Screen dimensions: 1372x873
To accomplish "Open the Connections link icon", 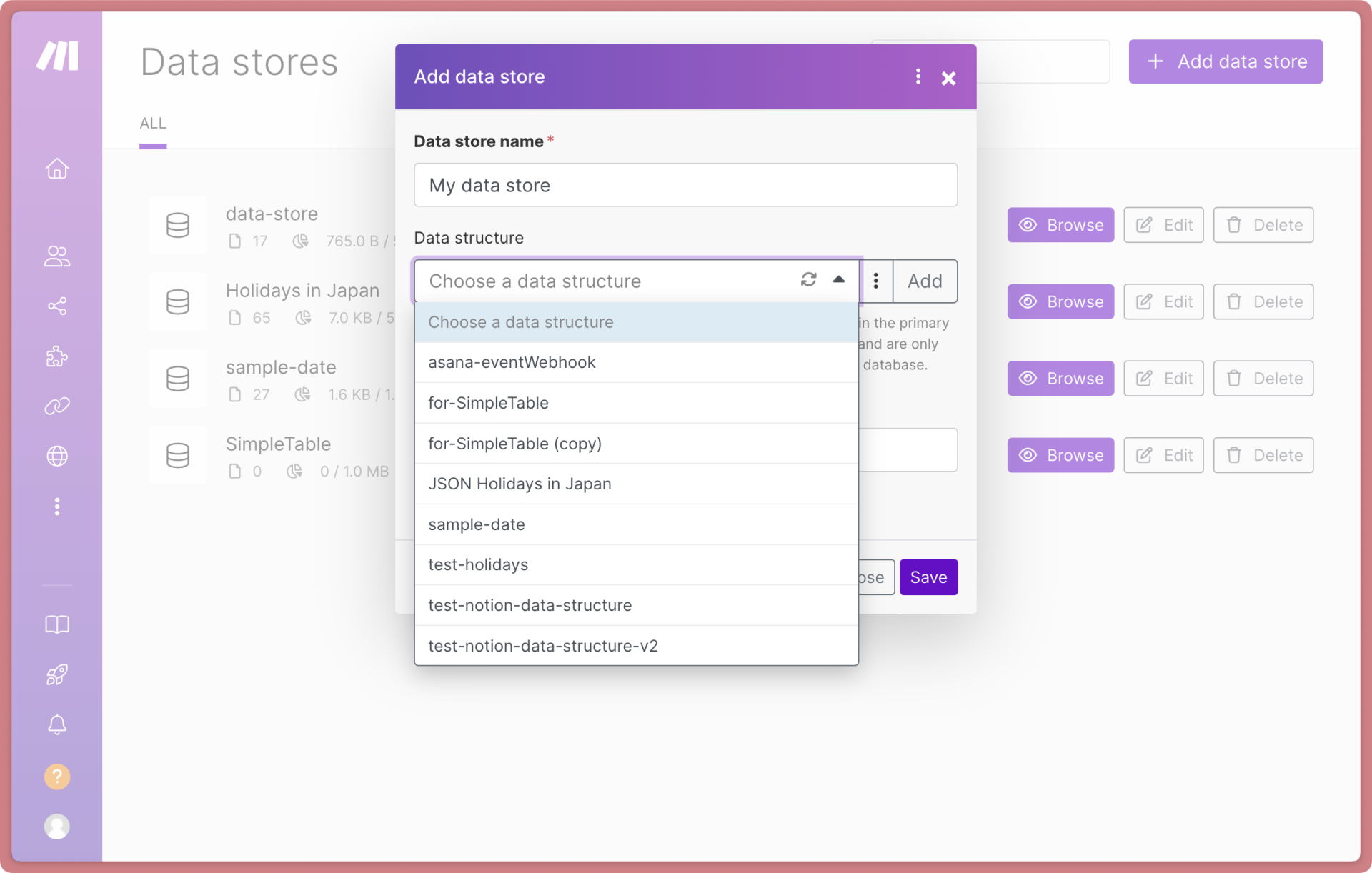I will point(56,406).
